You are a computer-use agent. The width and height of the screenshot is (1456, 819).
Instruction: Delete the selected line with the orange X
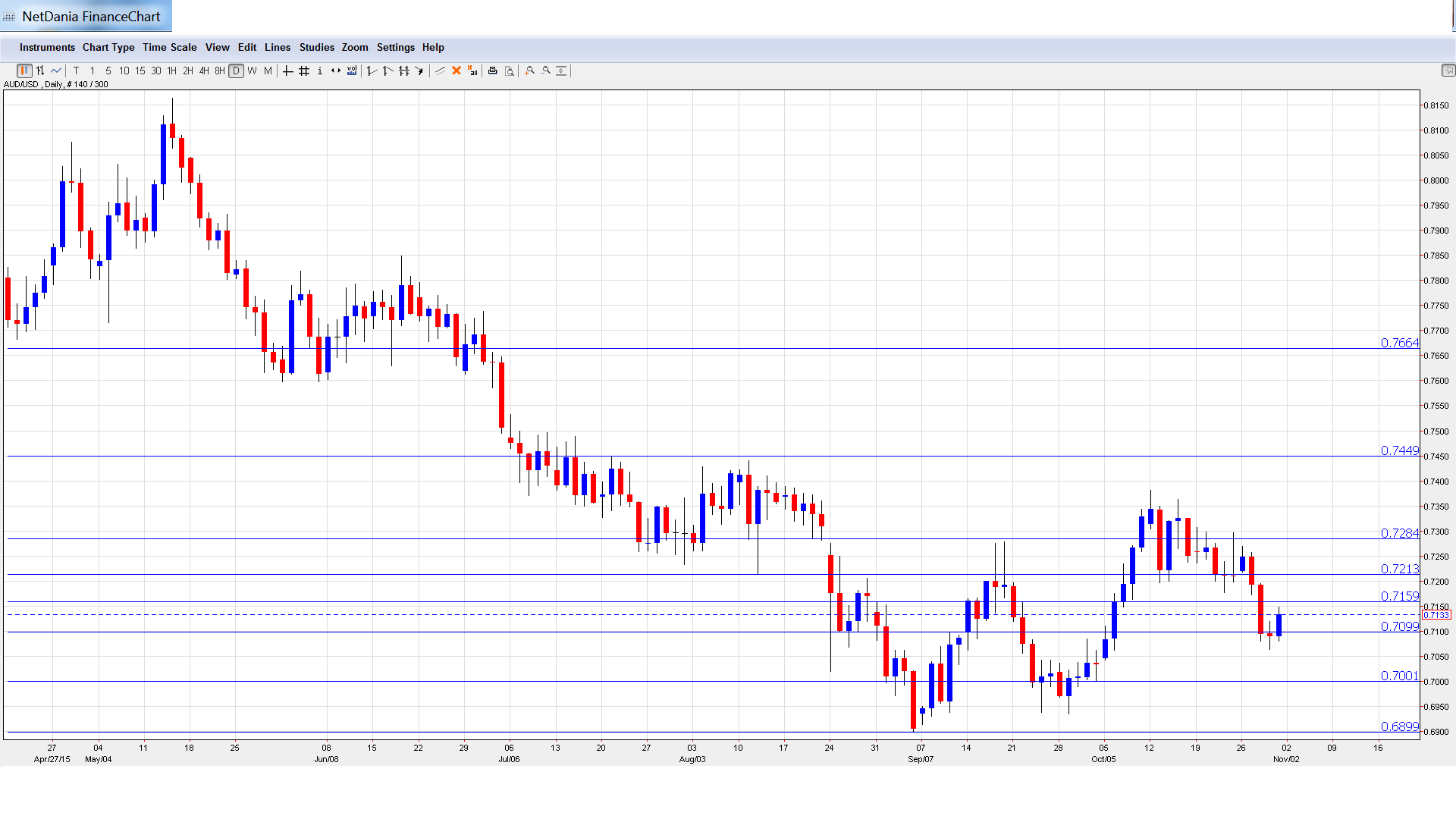(457, 71)
